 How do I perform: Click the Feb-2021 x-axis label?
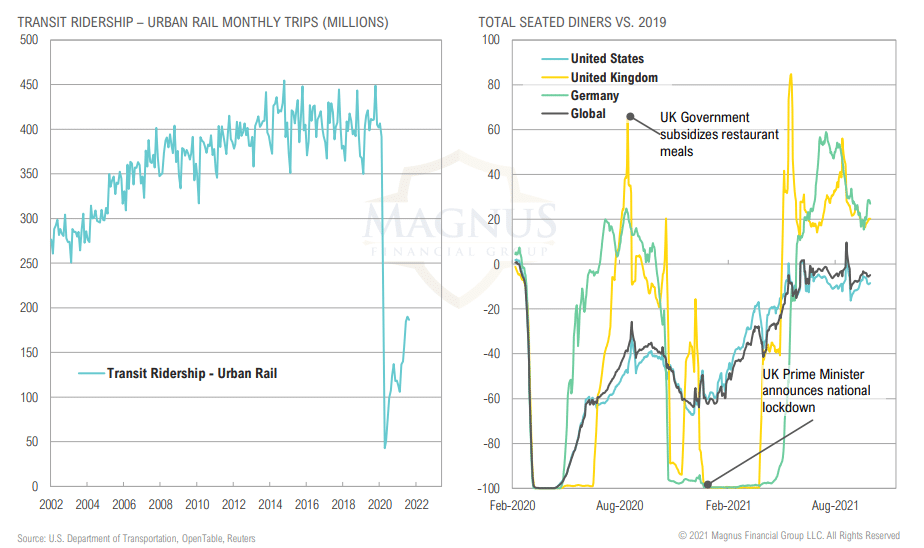(728, 505)
